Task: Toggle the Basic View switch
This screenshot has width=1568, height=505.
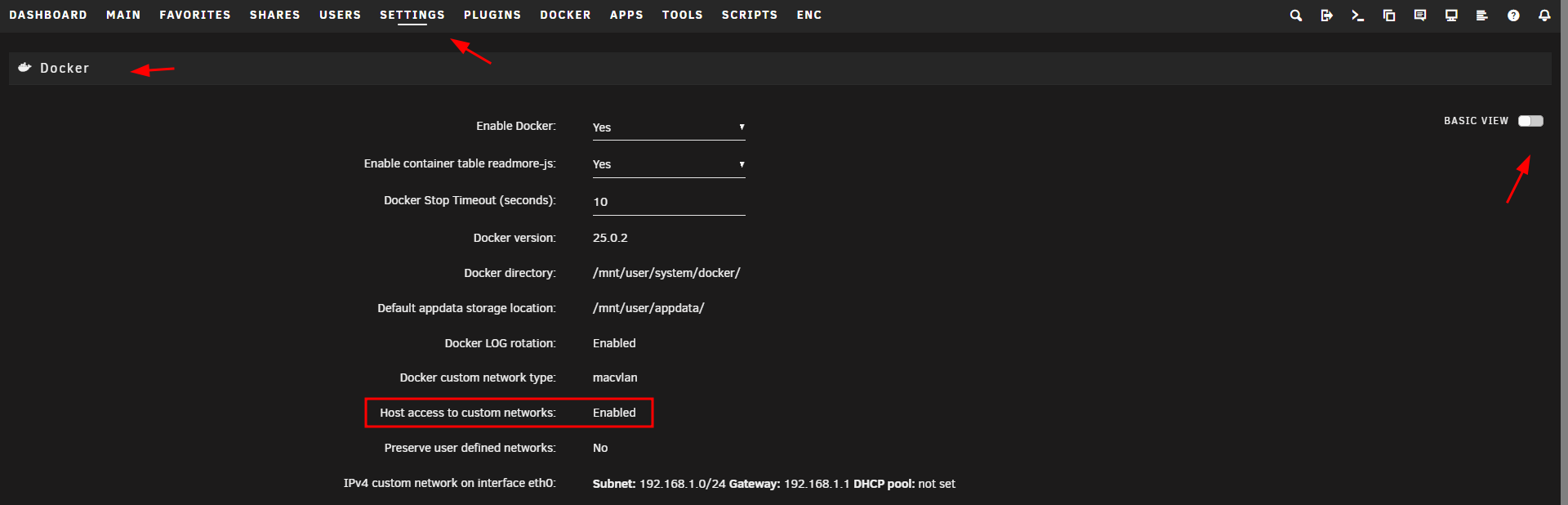Action: [x=1530, y=121]
